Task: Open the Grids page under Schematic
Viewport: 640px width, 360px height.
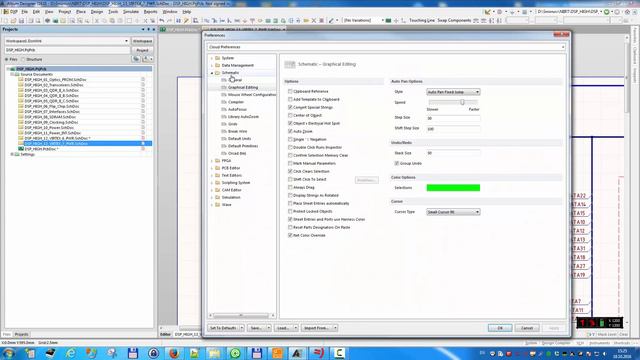Action: point(233,124)
